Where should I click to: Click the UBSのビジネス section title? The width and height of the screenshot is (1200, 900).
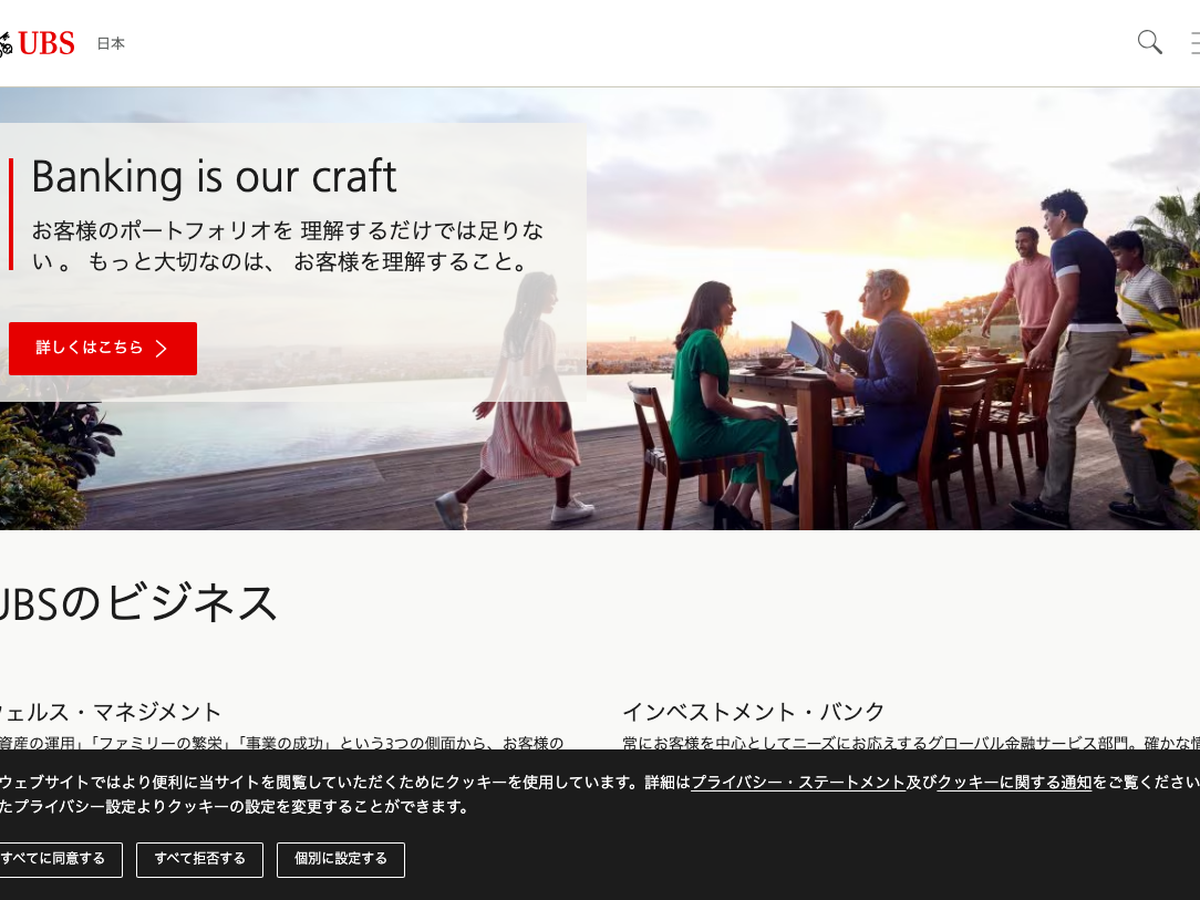click(138, 603)
